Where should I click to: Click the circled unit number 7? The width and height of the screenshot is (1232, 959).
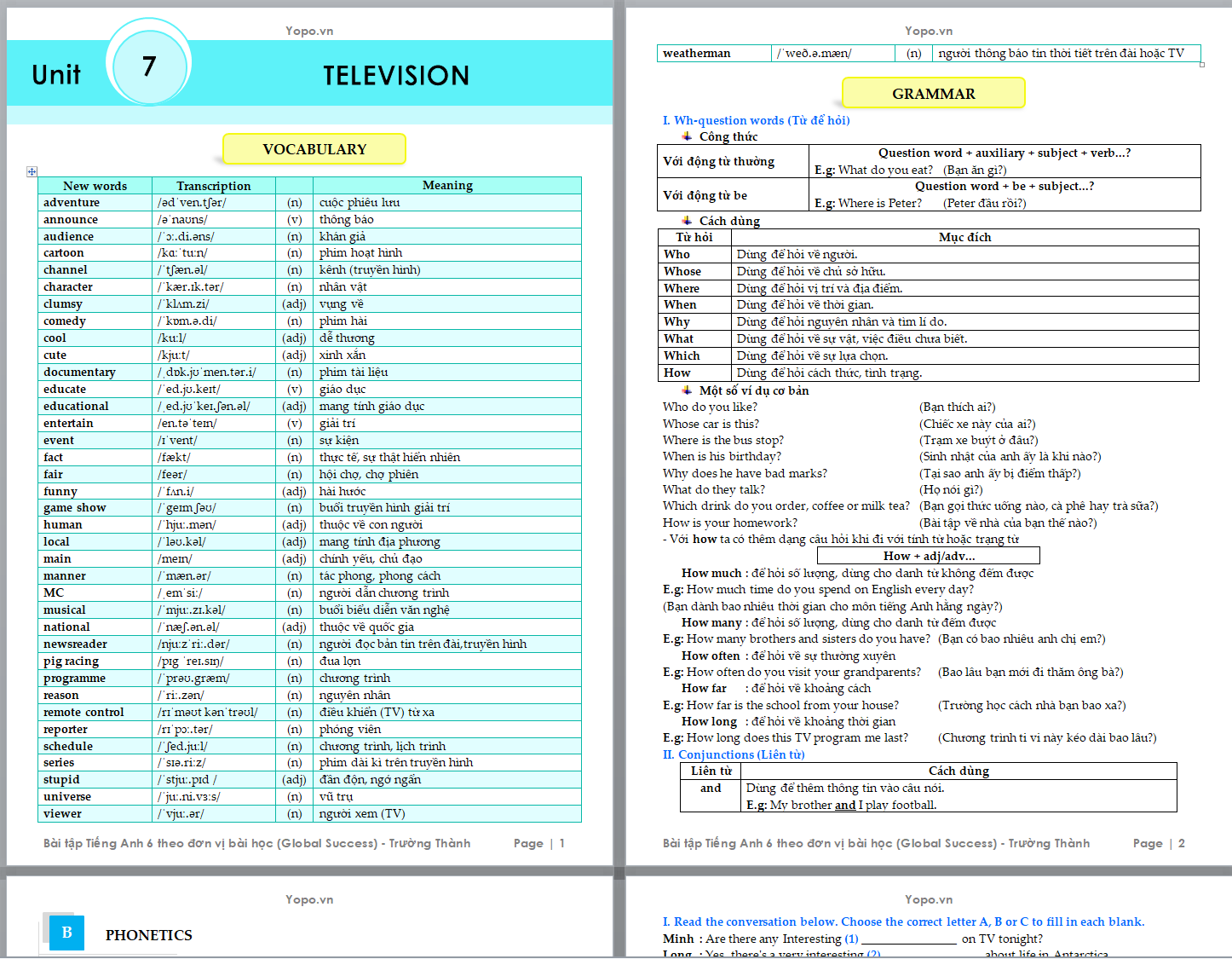pos(149,66)
